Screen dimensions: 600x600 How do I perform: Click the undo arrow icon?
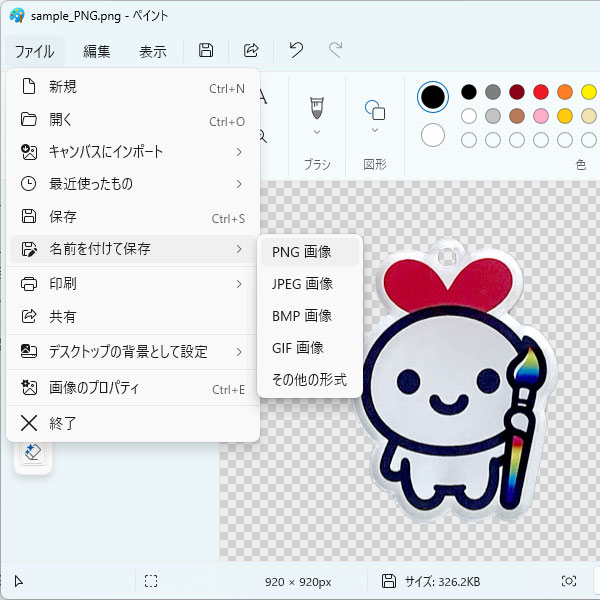[296, 50]
